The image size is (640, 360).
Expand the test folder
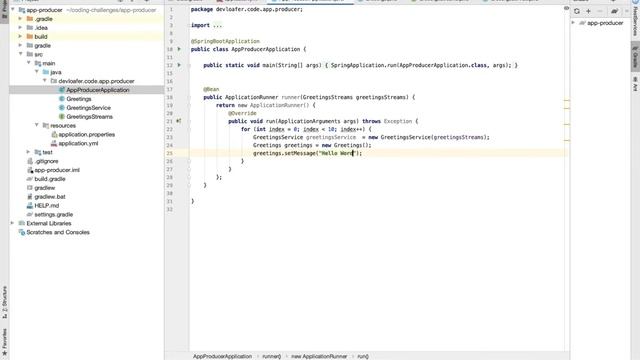(x=29, y=152)
